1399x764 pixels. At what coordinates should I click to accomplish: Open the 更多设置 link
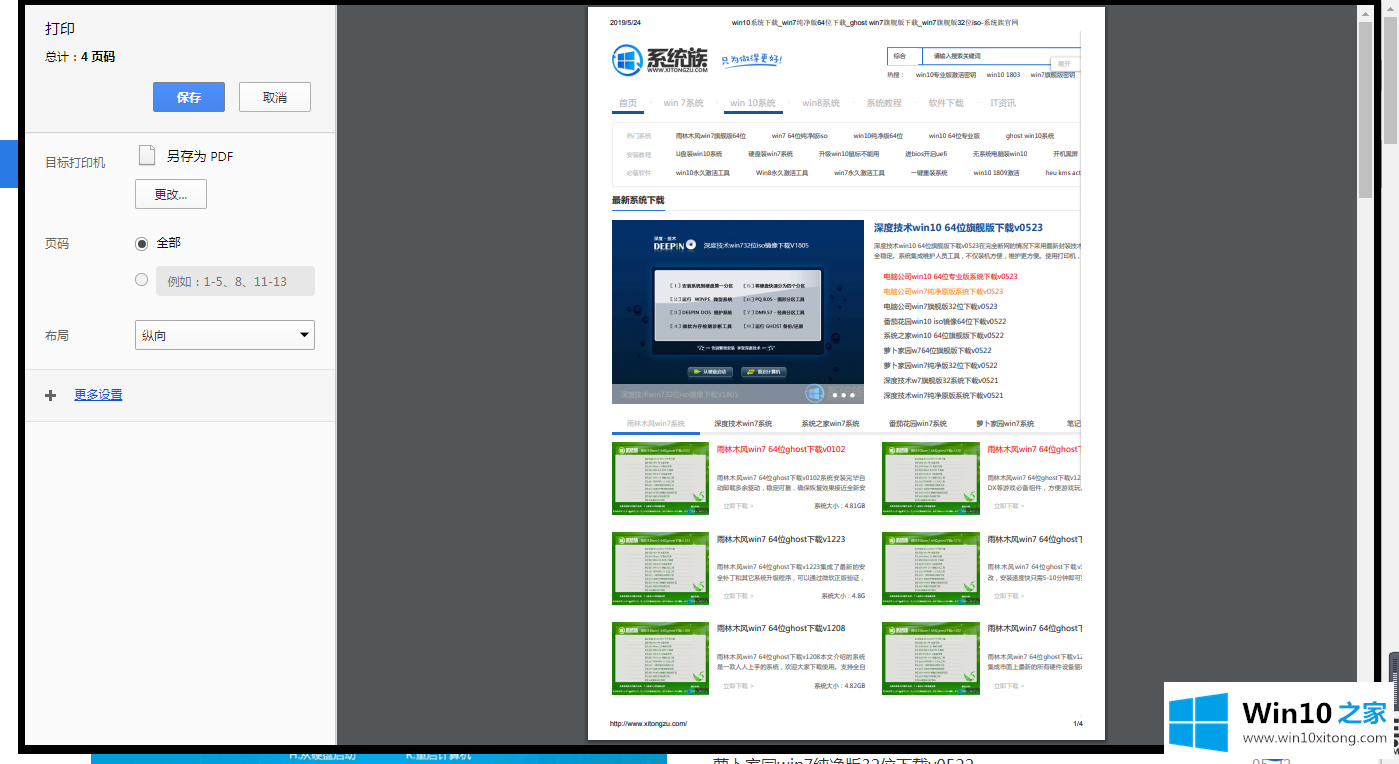98,395
